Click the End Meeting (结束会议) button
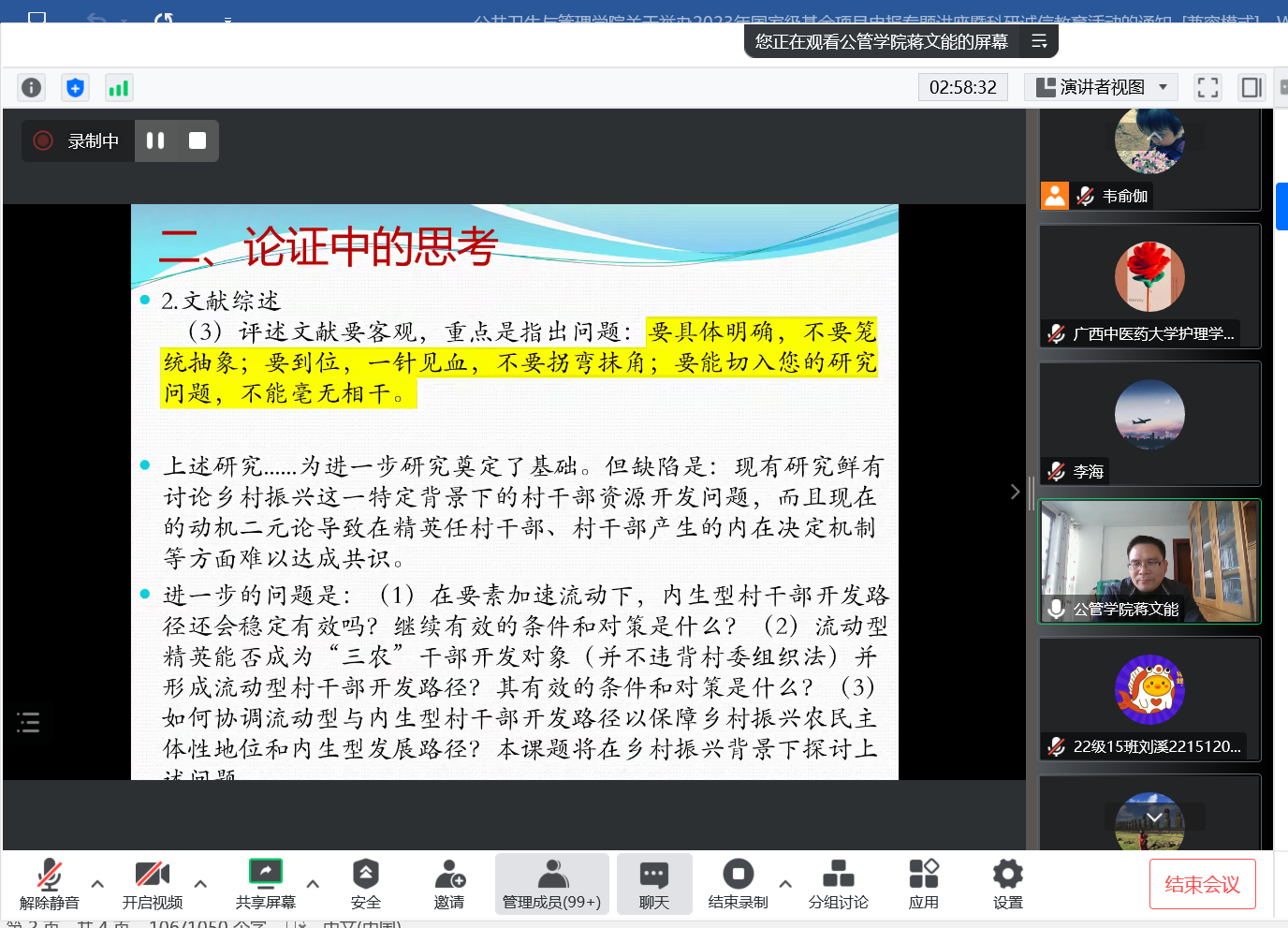 [x=1202, y=884]
